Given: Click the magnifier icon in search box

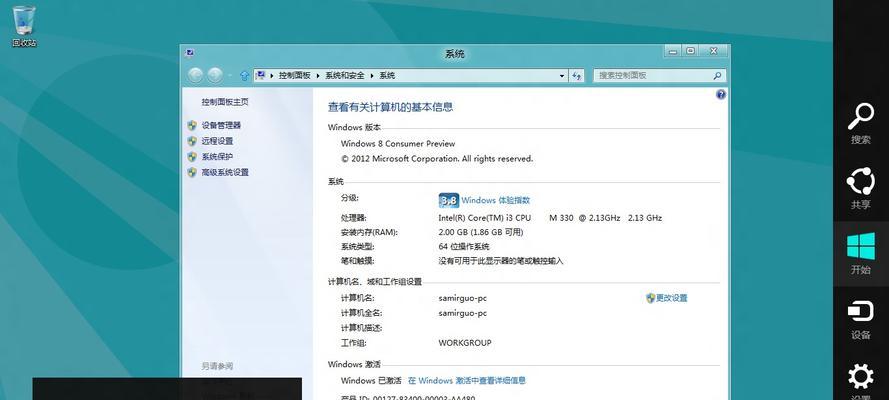Looking at the screenshot, I should click(718, 75).
